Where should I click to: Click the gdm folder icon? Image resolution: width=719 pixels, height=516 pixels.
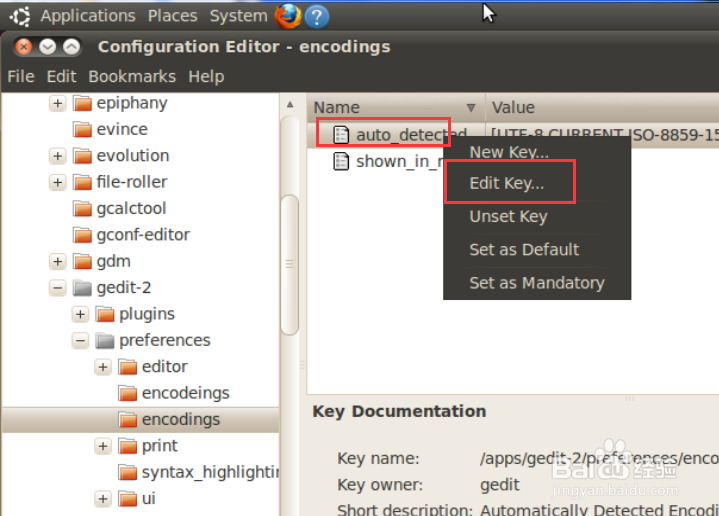pos(83,261)
